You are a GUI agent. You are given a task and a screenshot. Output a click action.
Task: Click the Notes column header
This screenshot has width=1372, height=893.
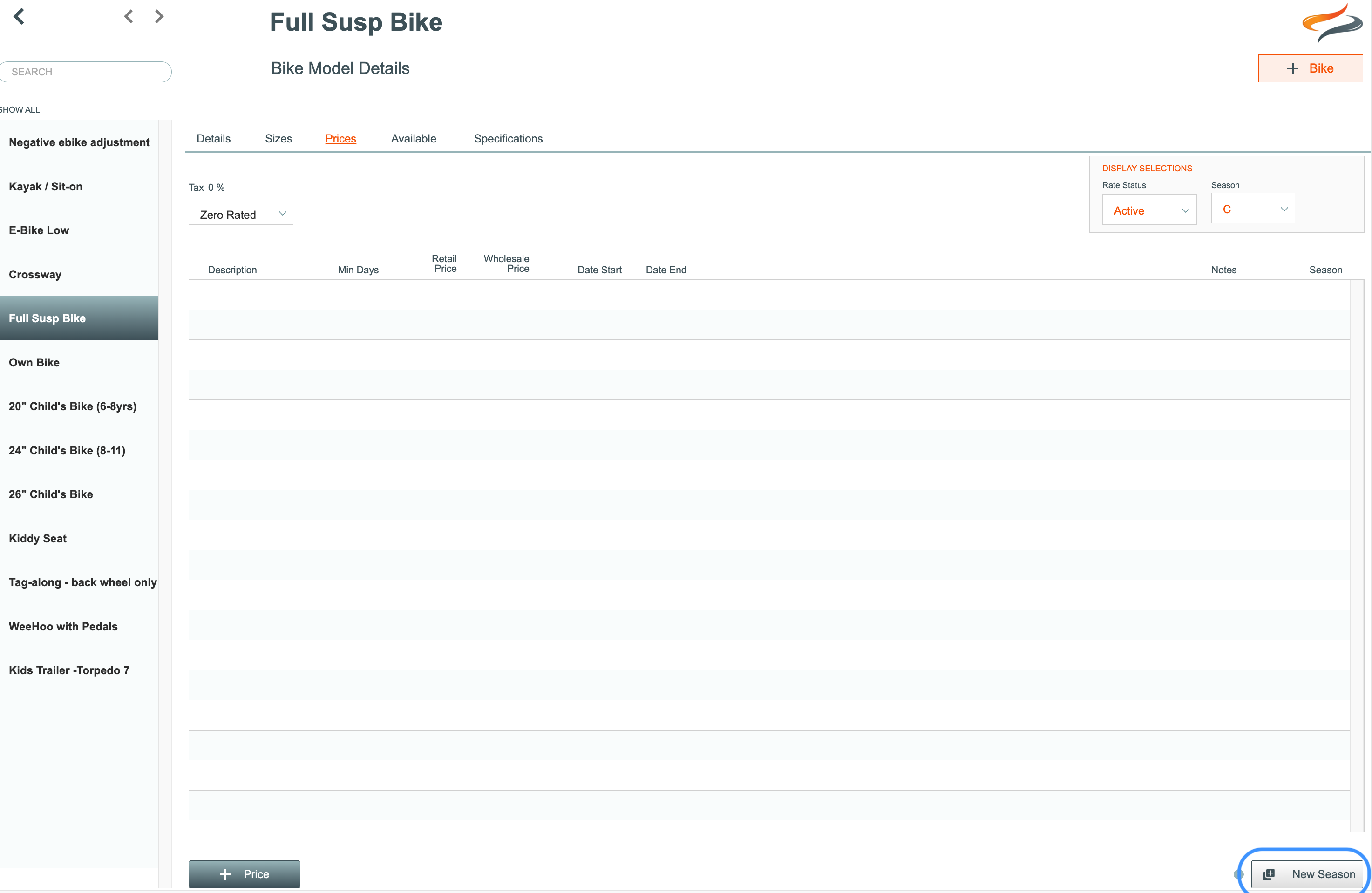1223,270
